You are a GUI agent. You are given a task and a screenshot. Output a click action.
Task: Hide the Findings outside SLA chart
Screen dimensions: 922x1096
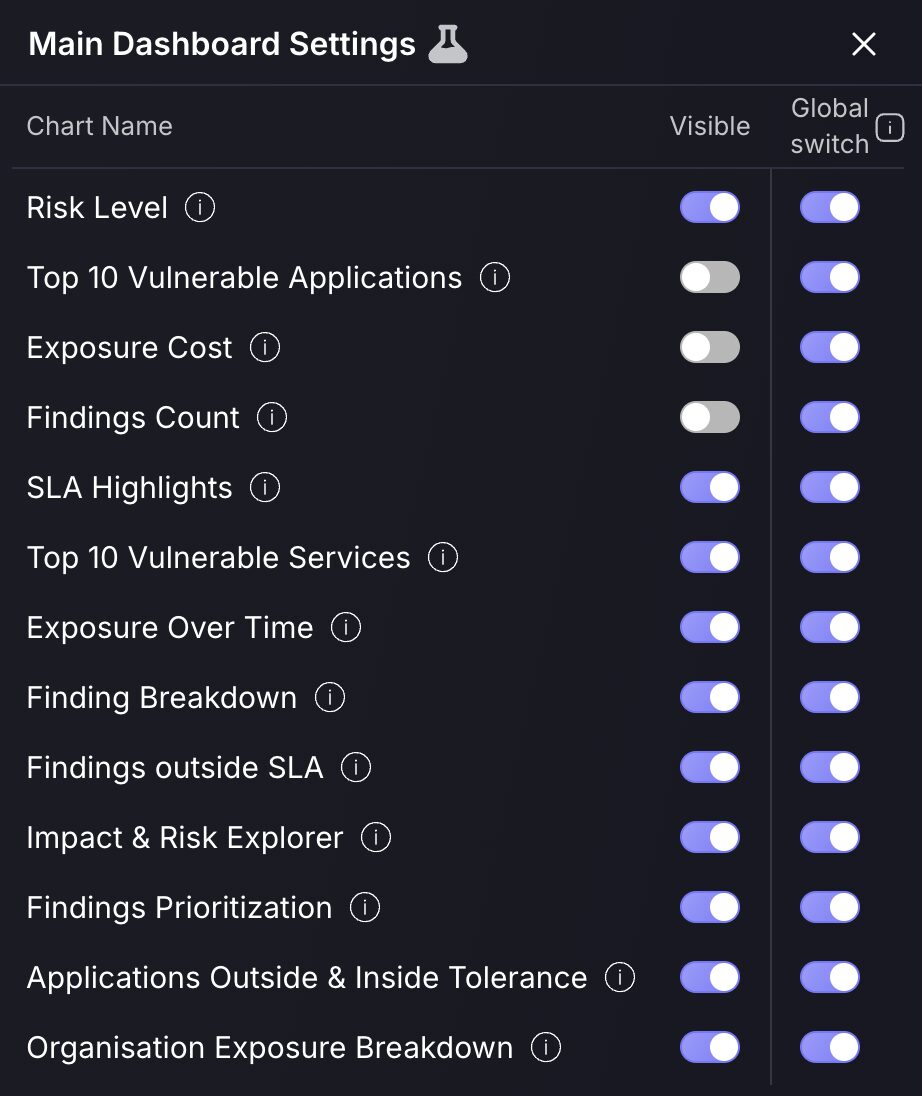tap(709, 767)
